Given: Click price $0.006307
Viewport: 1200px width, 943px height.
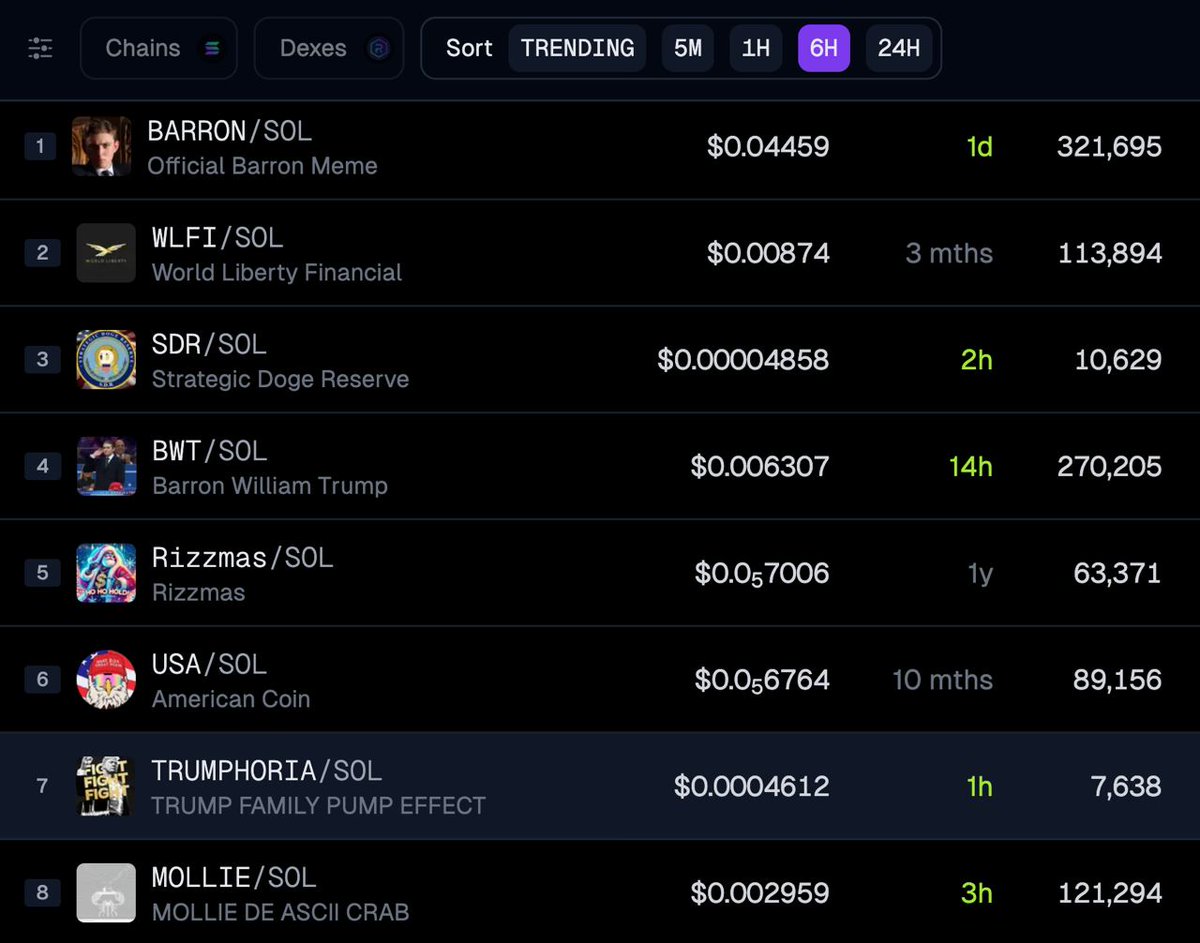Looking at the screenshot, I should [x=760, y=467].
